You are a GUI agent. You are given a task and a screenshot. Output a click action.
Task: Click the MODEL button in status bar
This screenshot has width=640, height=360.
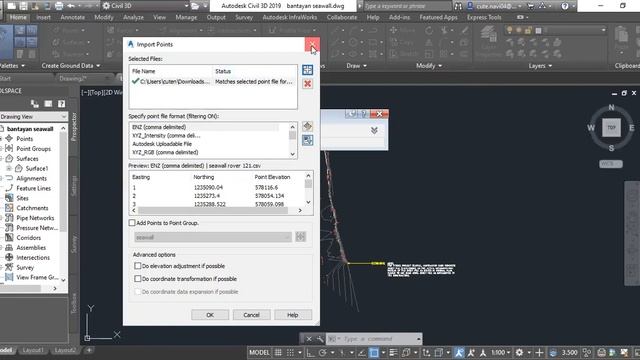259,353
